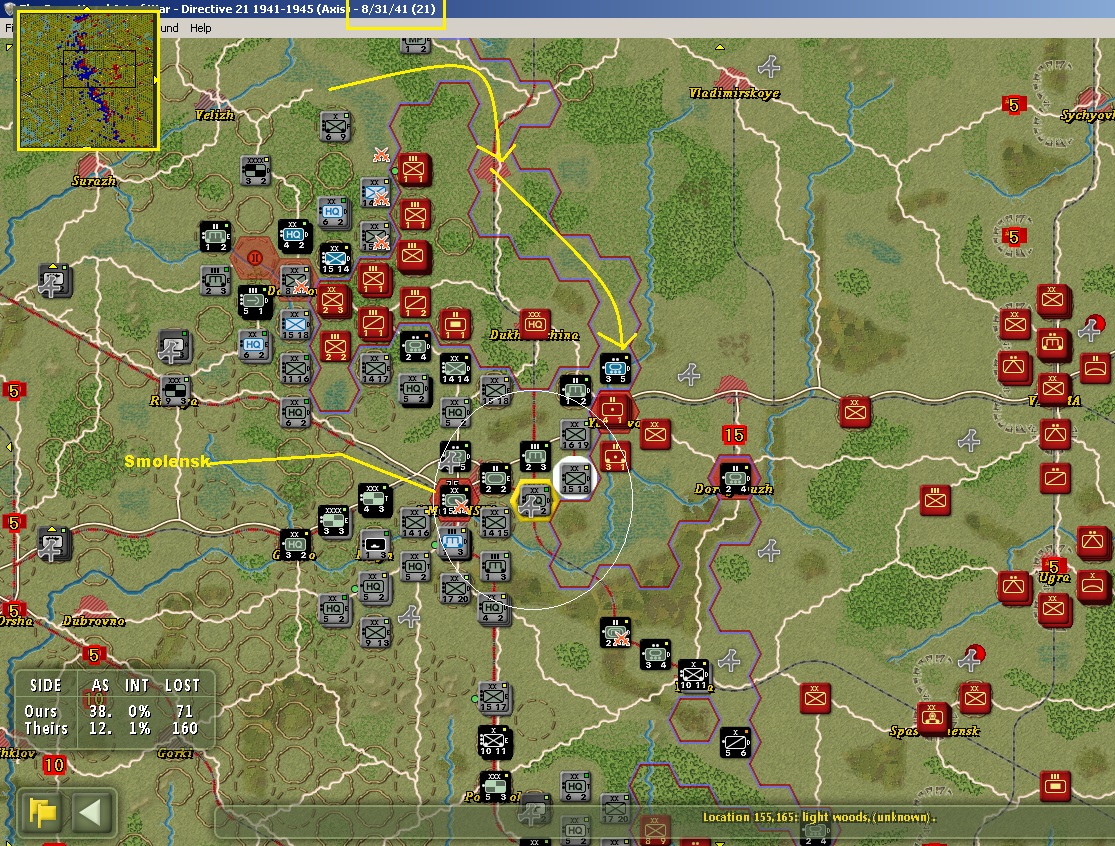Viewport: 1115px width, 846px height.
Task: Click the airfield icon east of the 3-5 unit
Action: (688, 374)
